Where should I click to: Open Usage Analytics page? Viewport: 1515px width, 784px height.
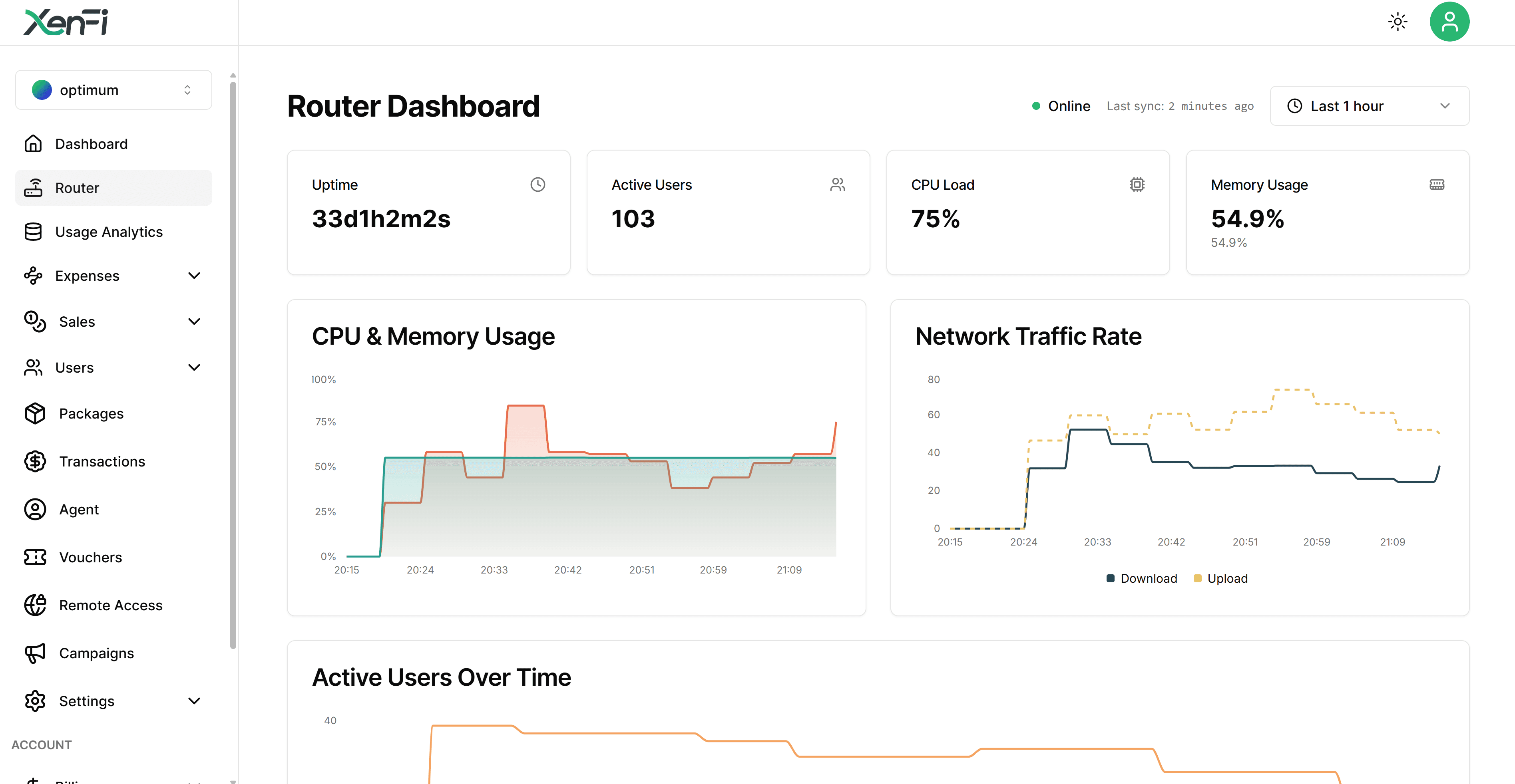pos(113,232)
